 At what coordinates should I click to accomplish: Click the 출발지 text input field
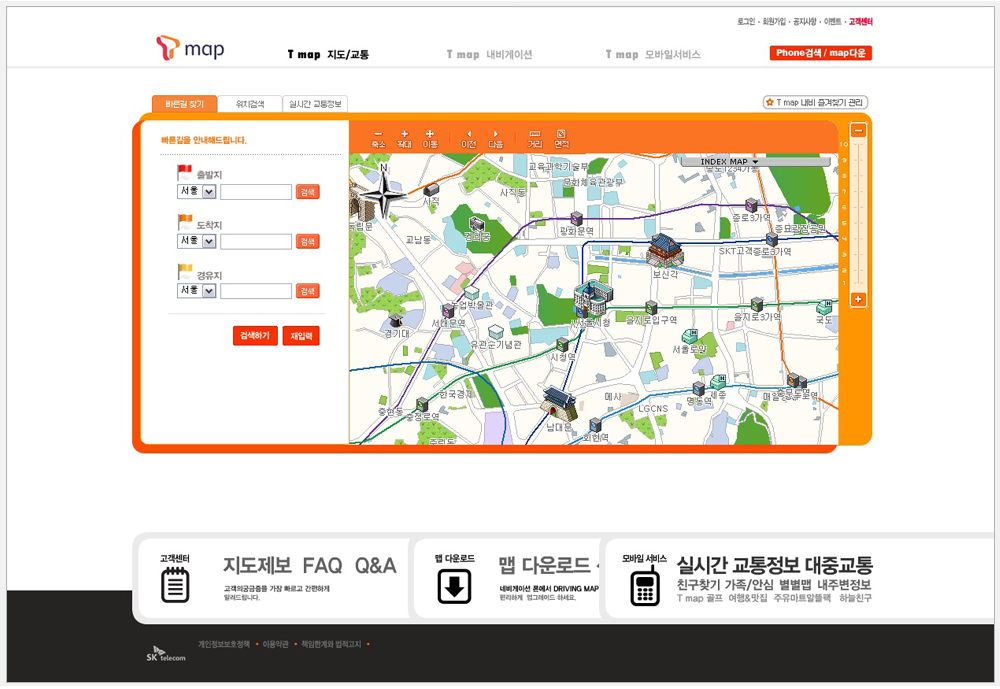pyautogui.click(x=256, y=192)
